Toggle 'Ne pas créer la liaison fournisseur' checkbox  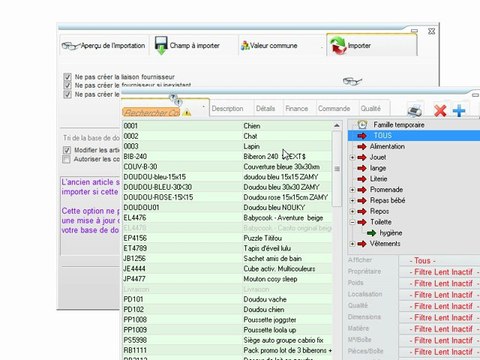click(x=67, y=77)
